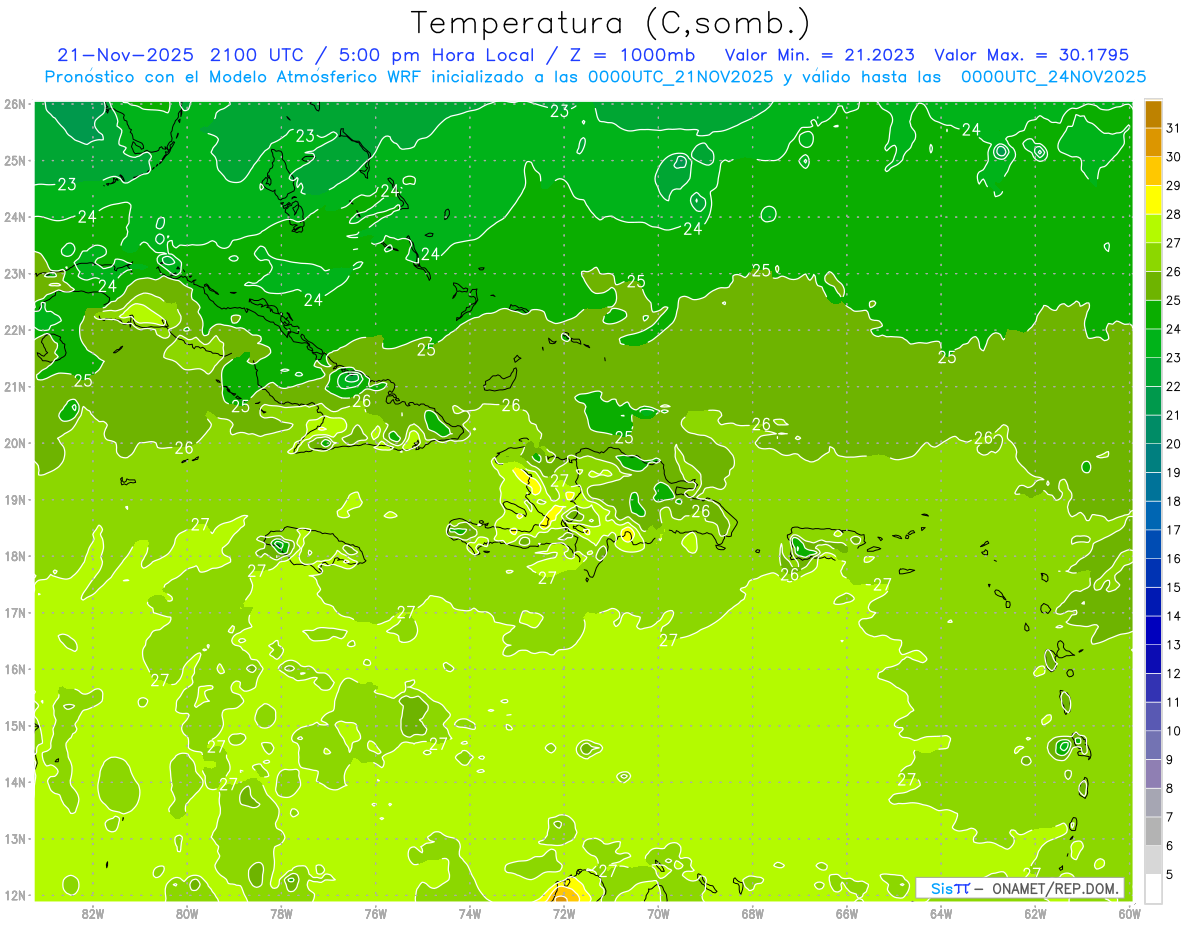Click the title 'Temperatura (C,somb.)'

pos(610,23)
